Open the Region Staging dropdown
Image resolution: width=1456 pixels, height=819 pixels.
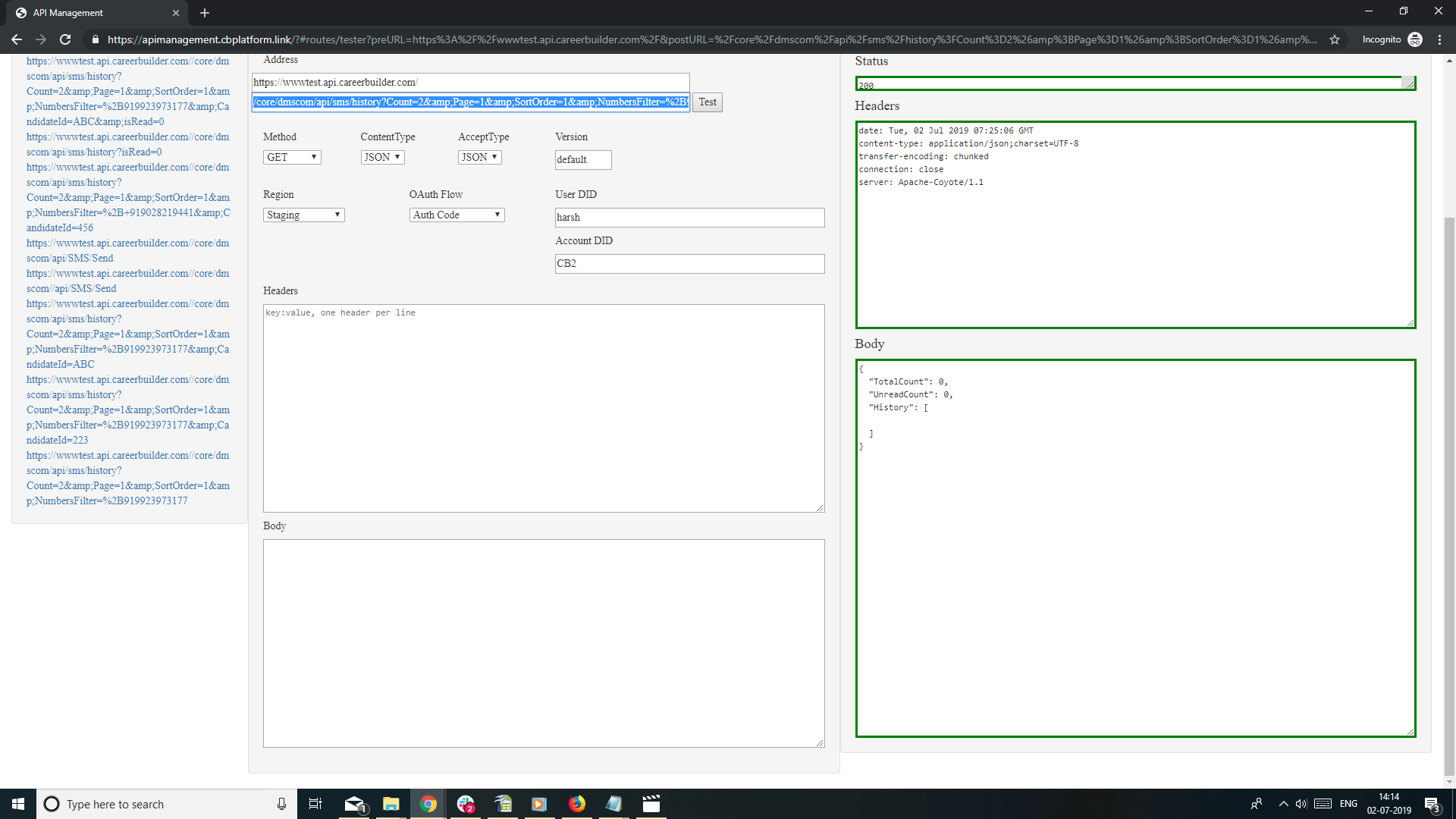[x=303, y=215]
